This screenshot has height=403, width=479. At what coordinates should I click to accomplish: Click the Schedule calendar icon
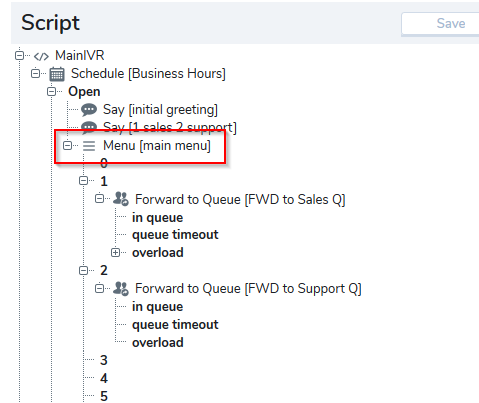point(57,74)
